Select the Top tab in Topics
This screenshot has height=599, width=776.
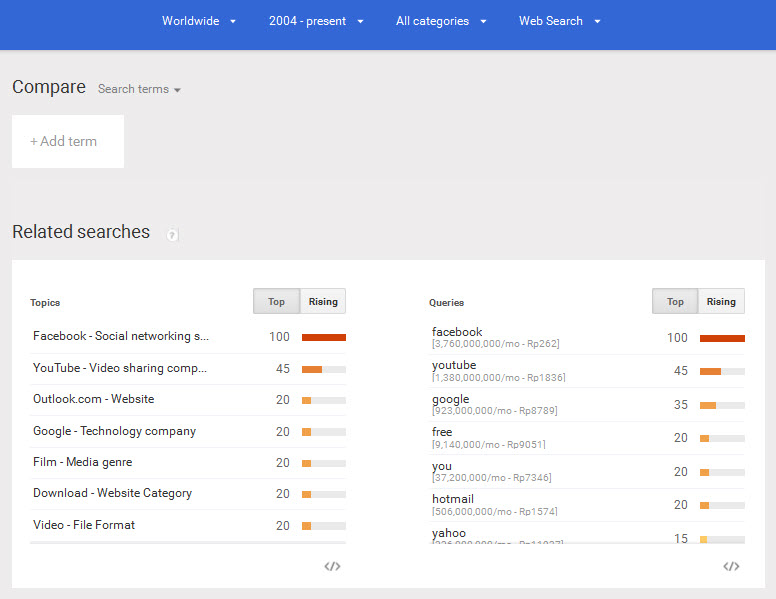point(276,301)
